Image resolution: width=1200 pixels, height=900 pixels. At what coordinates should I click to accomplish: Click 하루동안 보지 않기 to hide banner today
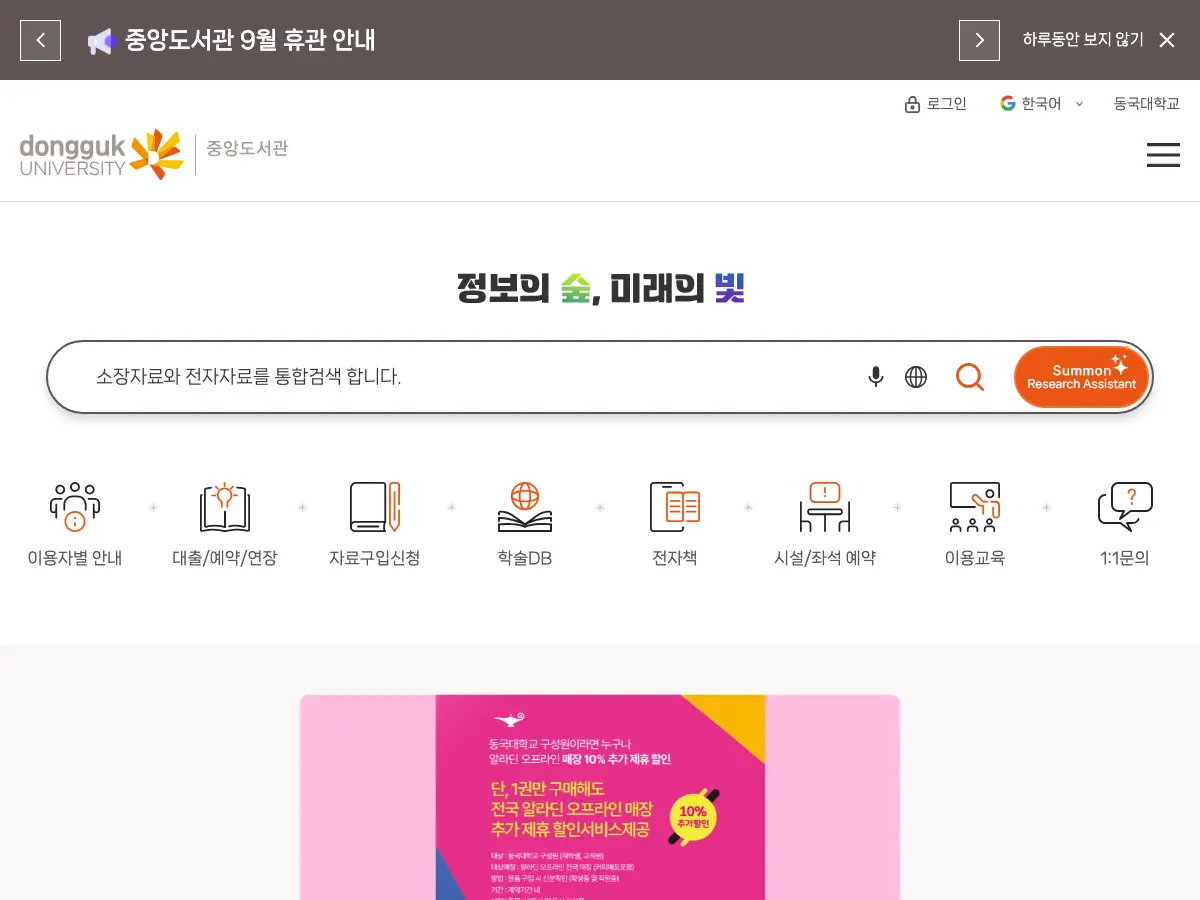1082,40
